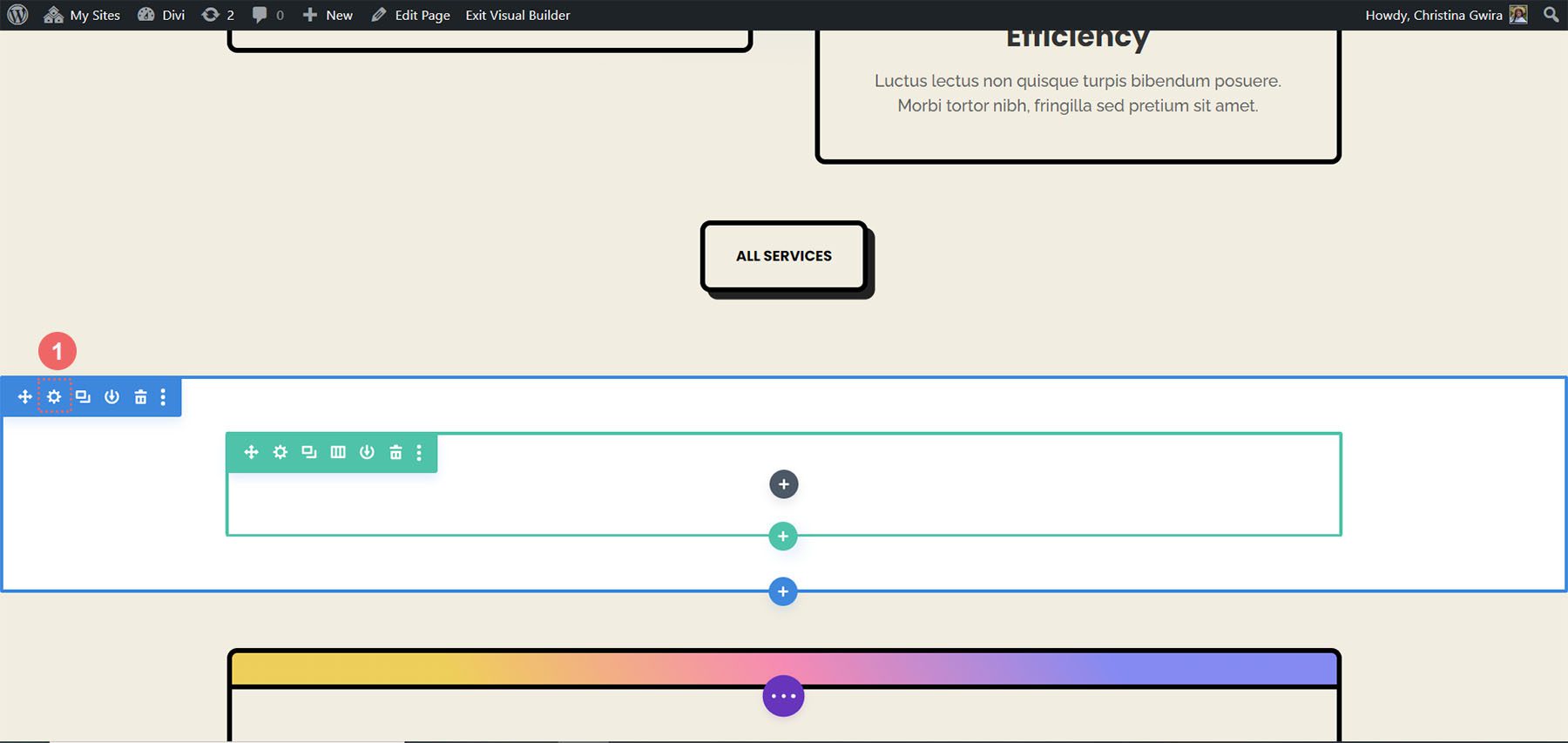Expand the purple Divi builder menu button
The image size is (1568, 743).
(783, 696)
